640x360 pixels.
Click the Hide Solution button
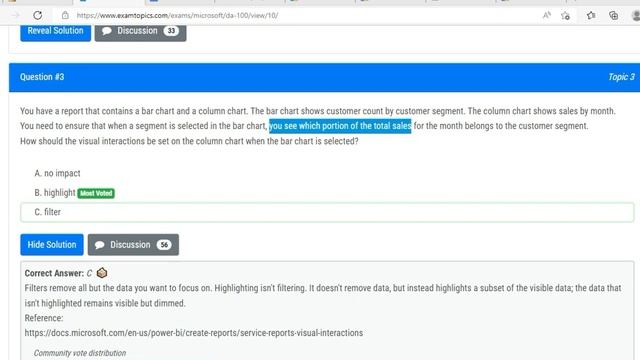point(52,245)
